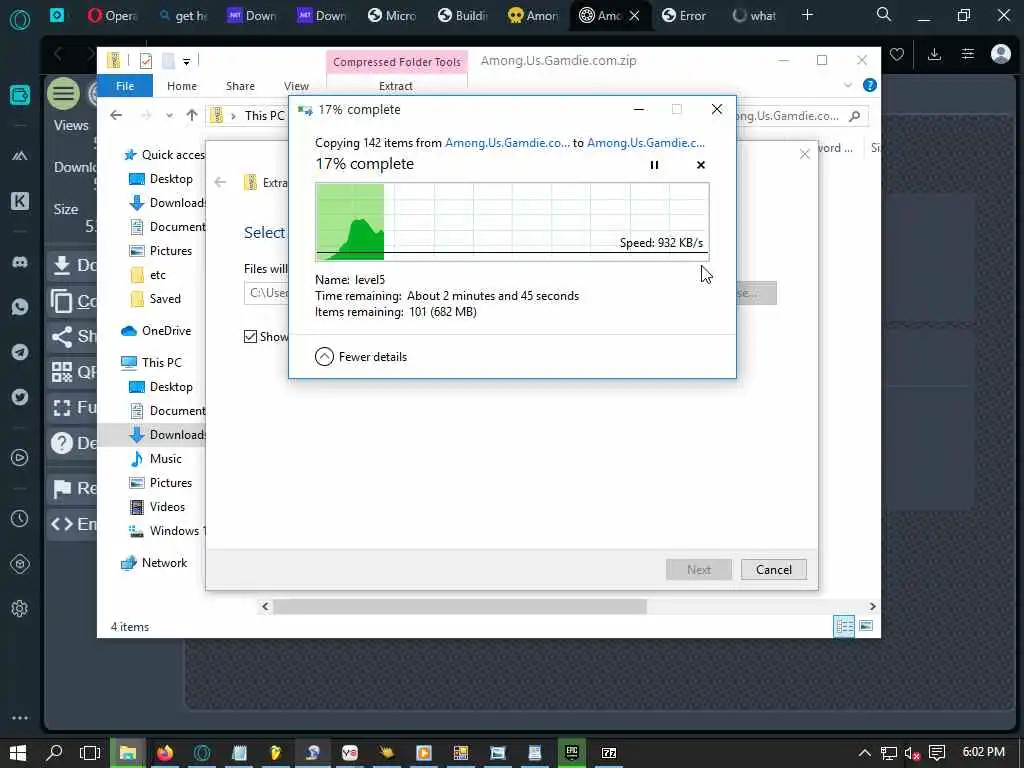This screenshot has width=1024, height=768.
Task: Open Opera easy setup sliders icon
Action: coord(968,54)
